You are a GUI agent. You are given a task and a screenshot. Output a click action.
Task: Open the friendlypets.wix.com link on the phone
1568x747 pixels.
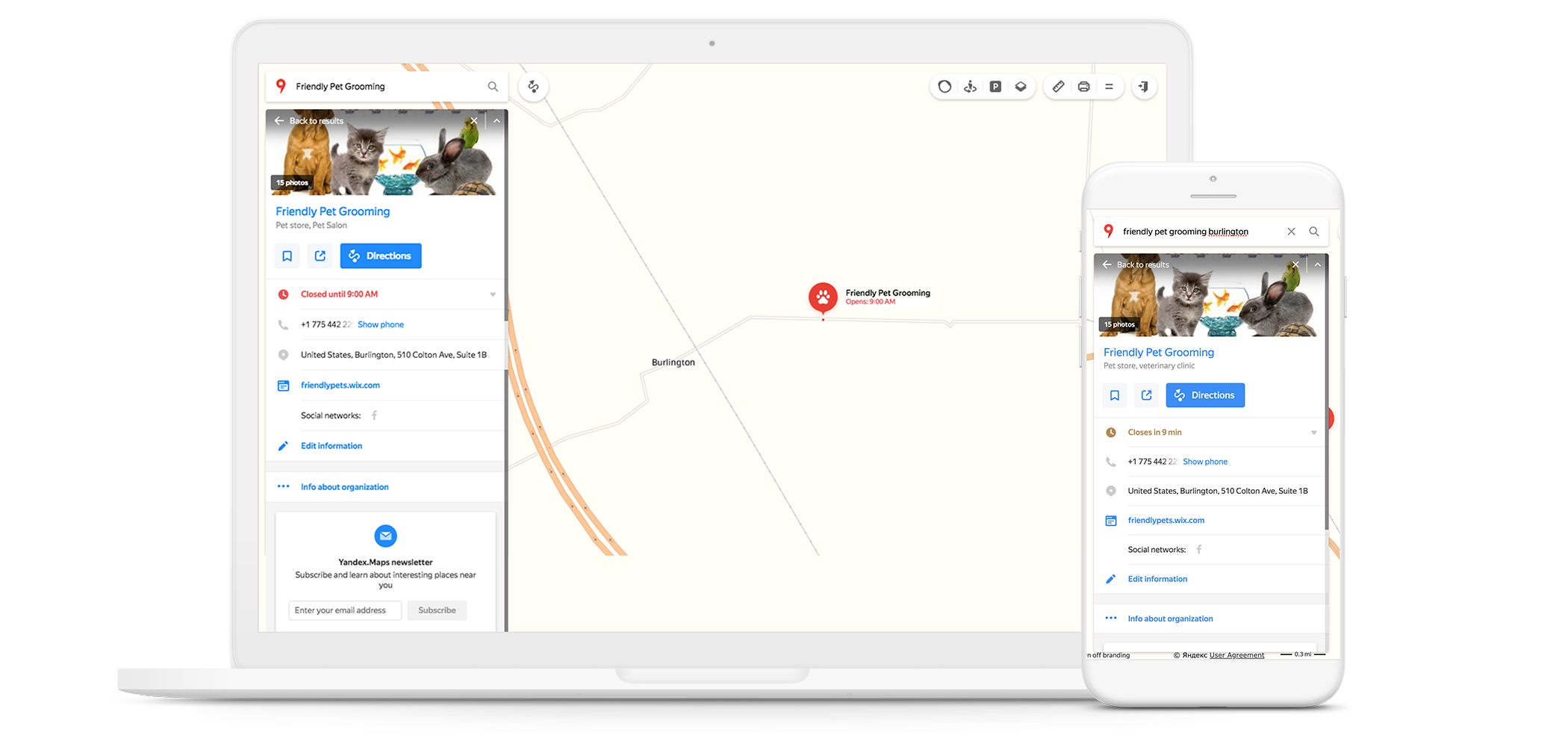click(x=1166, y=521)
